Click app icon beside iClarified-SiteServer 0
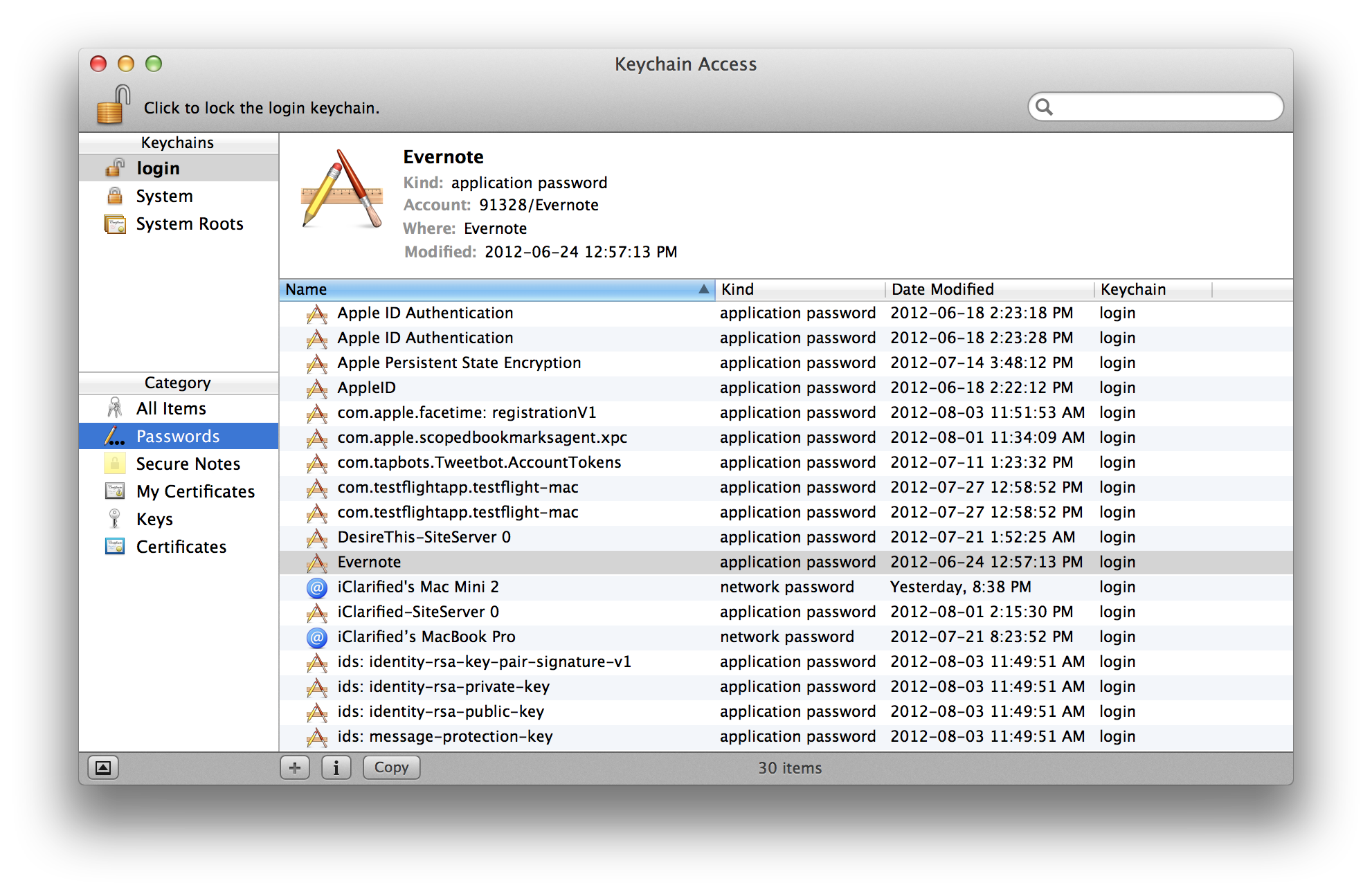 317,612
